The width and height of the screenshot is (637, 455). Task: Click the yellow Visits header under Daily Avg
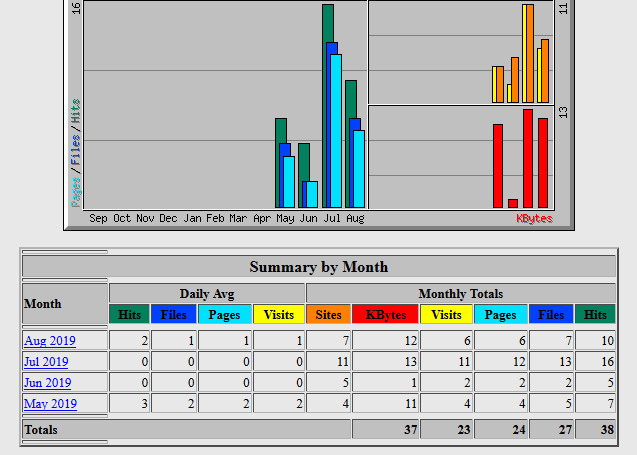tap(278, 314)
